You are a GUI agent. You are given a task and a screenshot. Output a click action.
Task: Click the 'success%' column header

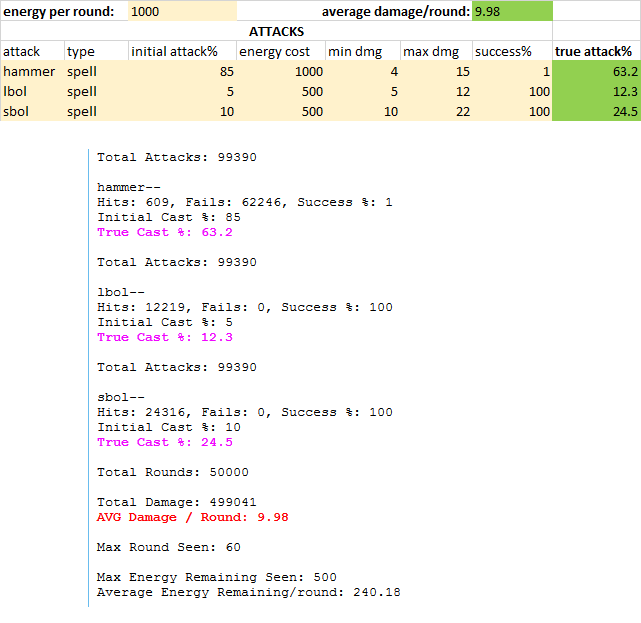coord(512,52)
